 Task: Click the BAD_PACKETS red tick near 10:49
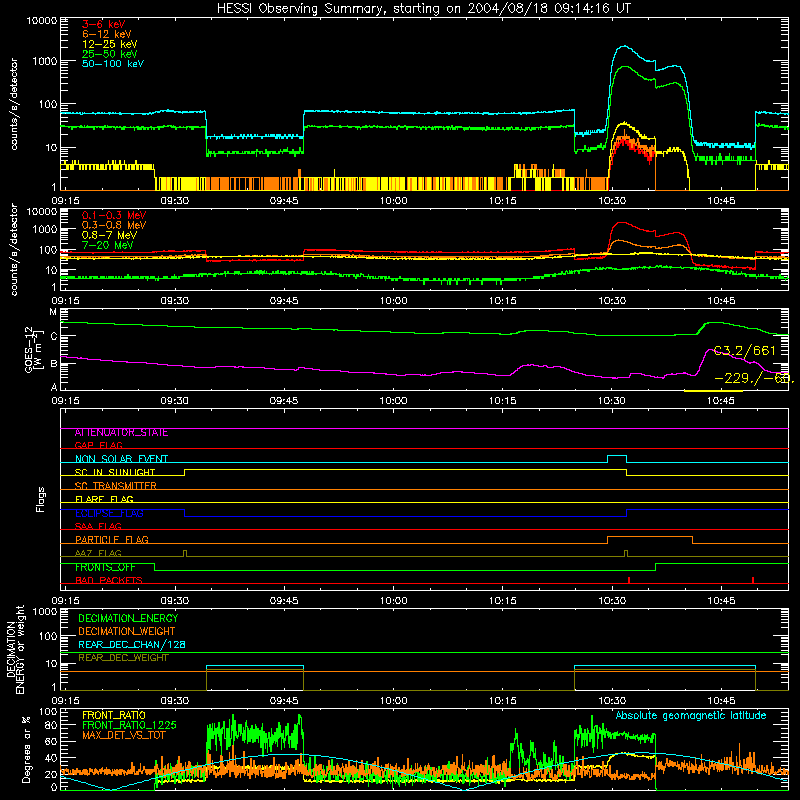point(753,580)
